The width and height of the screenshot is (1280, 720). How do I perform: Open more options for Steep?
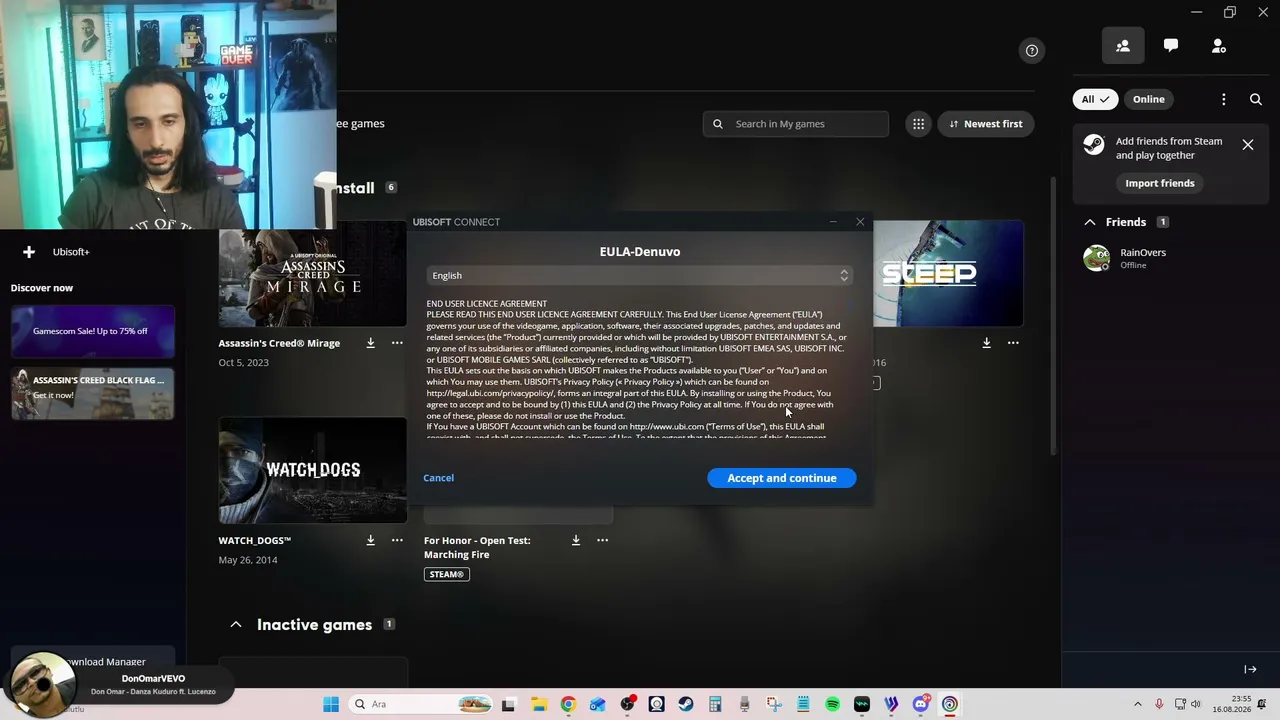click(1013, 343)
